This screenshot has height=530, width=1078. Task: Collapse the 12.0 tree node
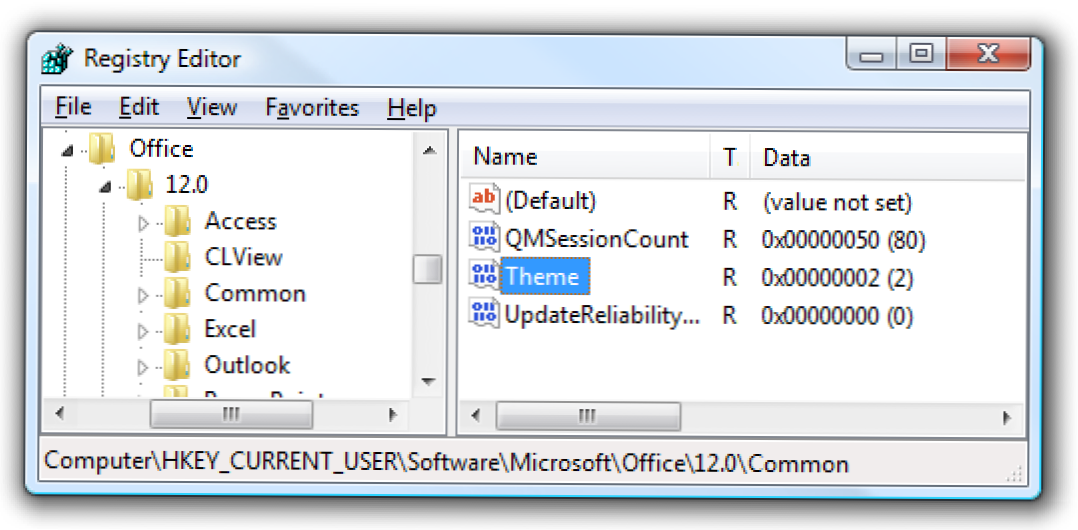point(105,186)
